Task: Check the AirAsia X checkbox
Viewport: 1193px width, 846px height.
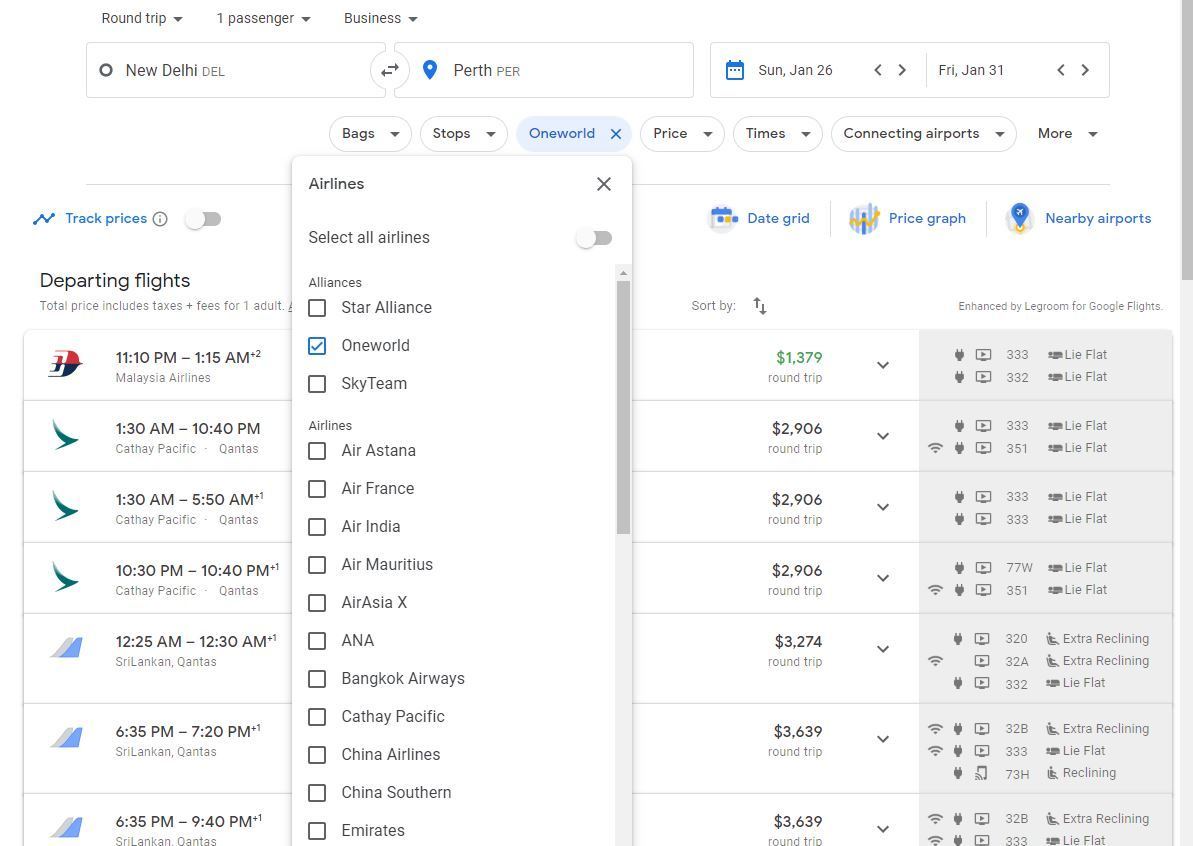Action: (x=317, y=603)
